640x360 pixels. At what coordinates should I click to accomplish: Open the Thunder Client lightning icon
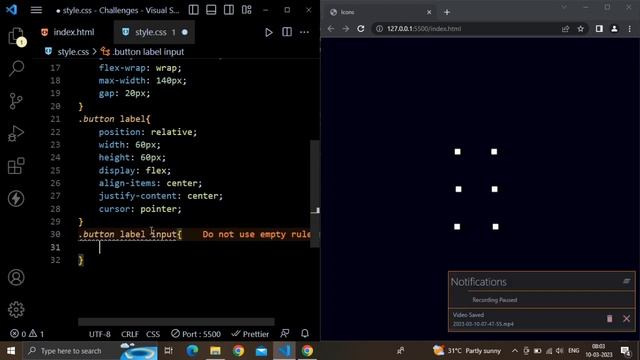[16, 198]
